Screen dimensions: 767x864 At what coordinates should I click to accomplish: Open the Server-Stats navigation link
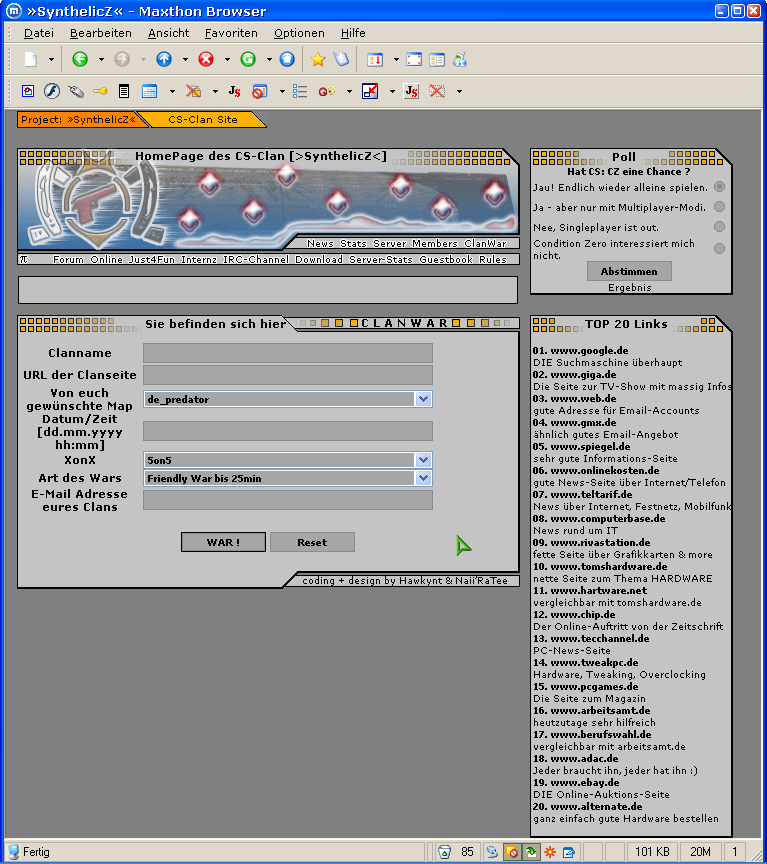click(x=381, y=260)
